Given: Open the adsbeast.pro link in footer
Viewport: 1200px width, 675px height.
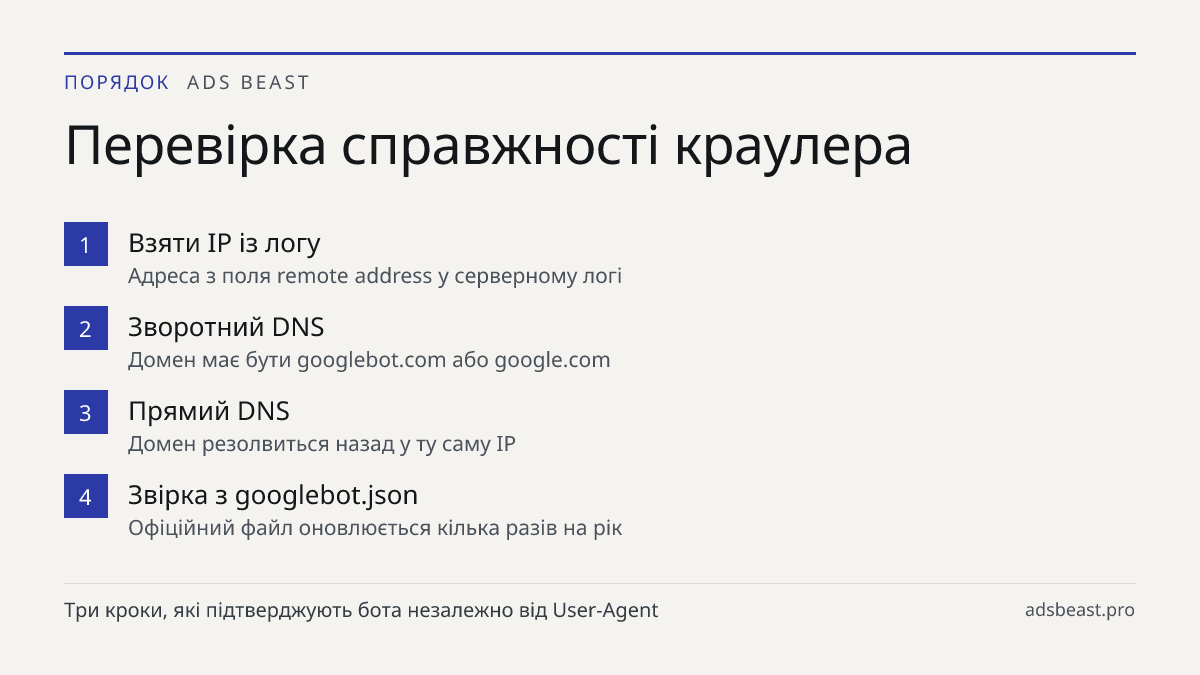Looking at the screenshot, I should 1080,610.
